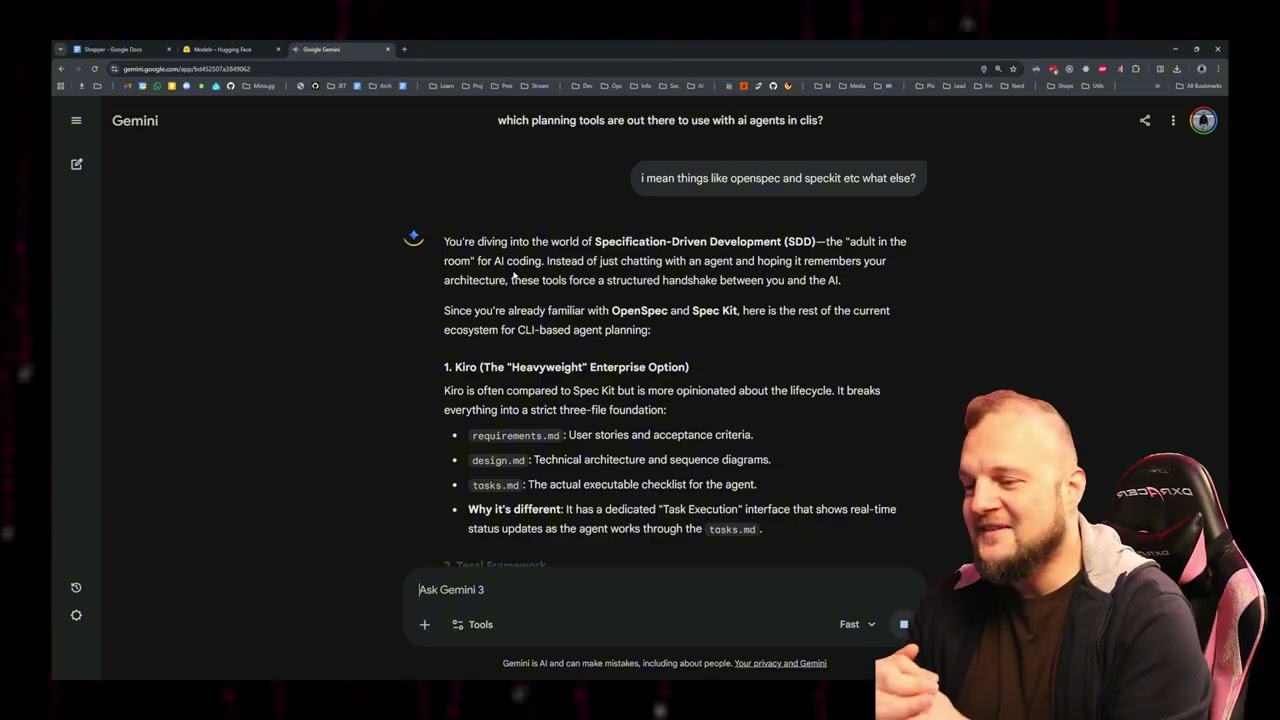Click the zoom magnifier in the address bar

998,69
